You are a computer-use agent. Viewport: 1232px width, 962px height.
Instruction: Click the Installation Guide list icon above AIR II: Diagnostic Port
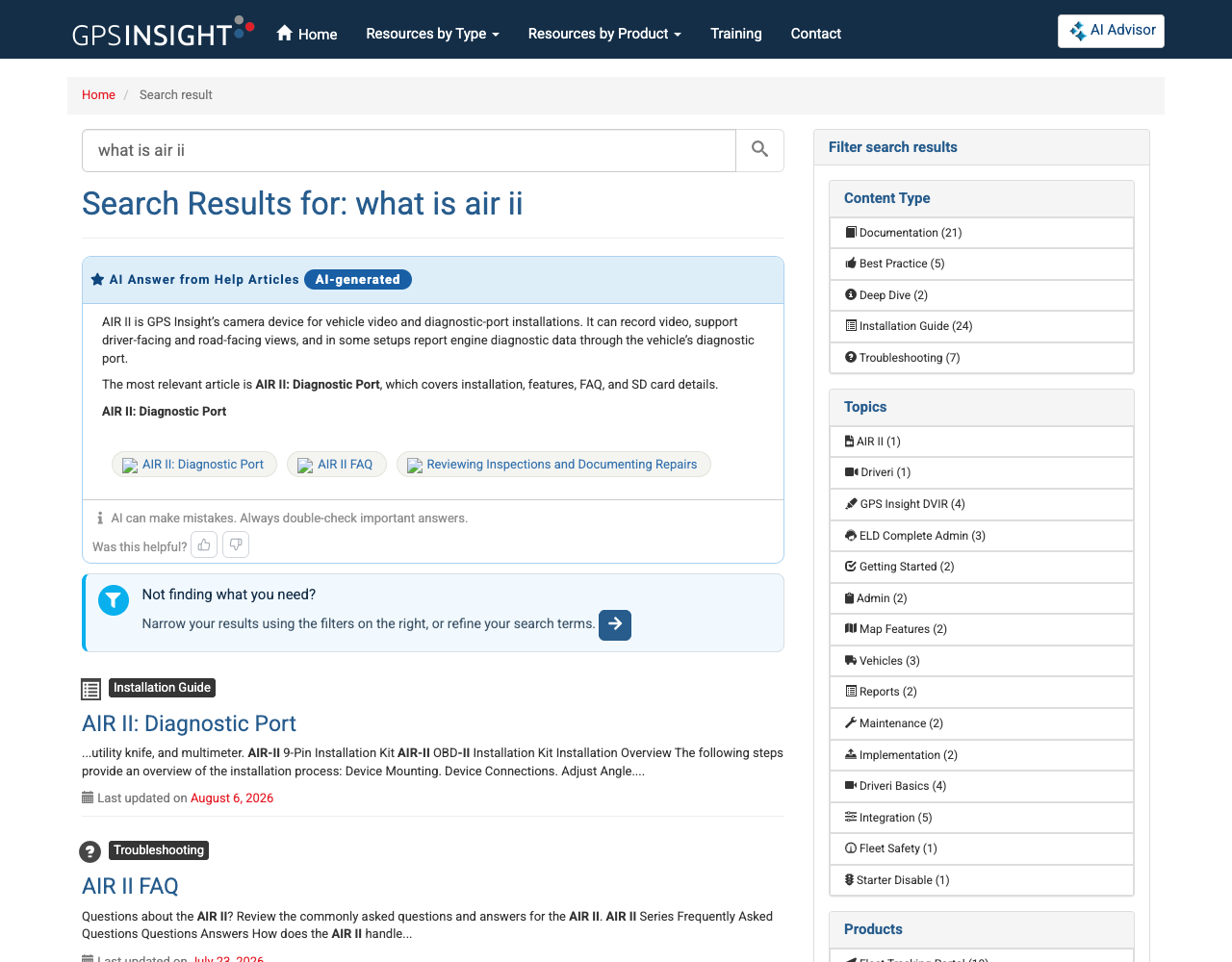coord(91,689)
